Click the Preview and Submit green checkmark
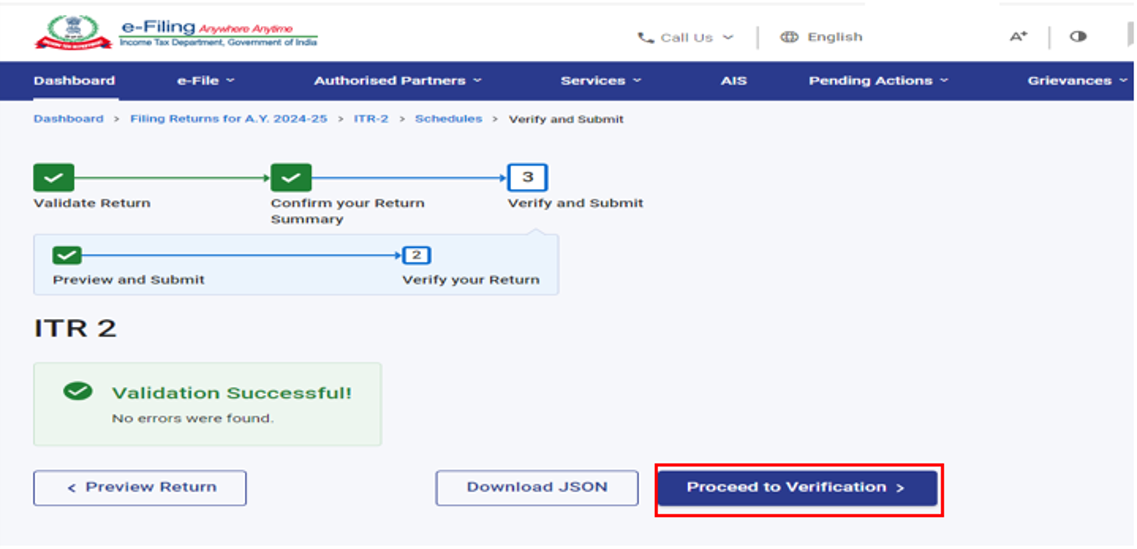The height and width of the screenshot is (549, 1137). (x=67, y=255)
